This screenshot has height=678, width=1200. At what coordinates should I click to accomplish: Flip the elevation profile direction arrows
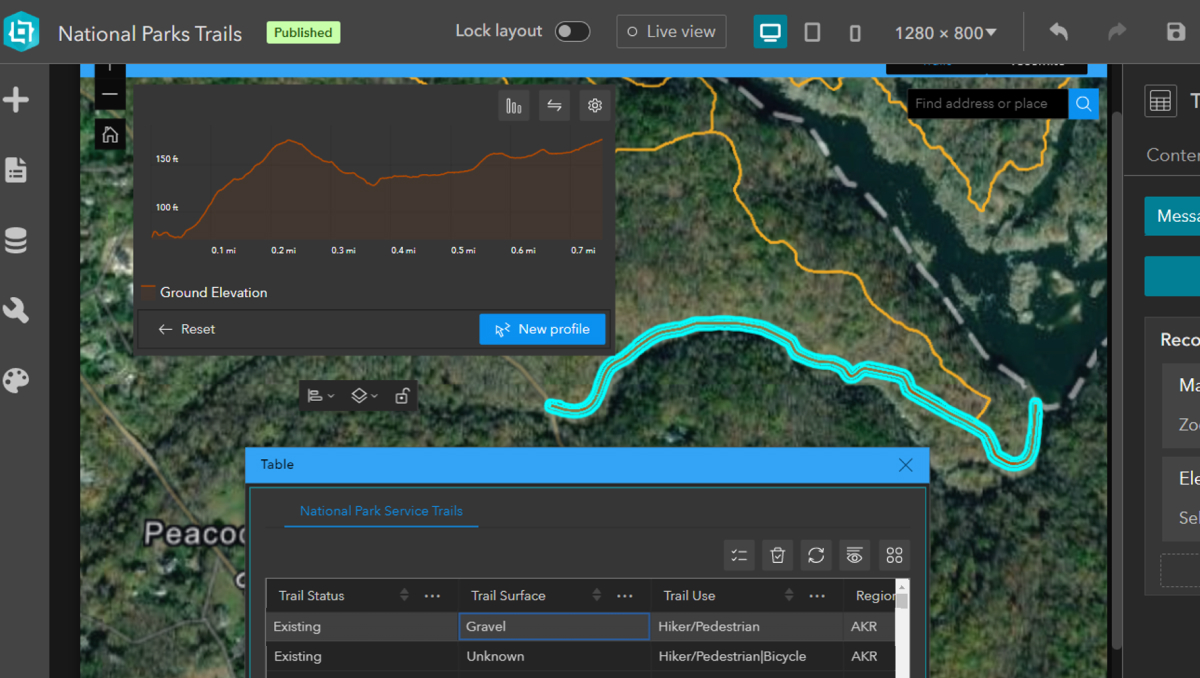tap(554, 106)
